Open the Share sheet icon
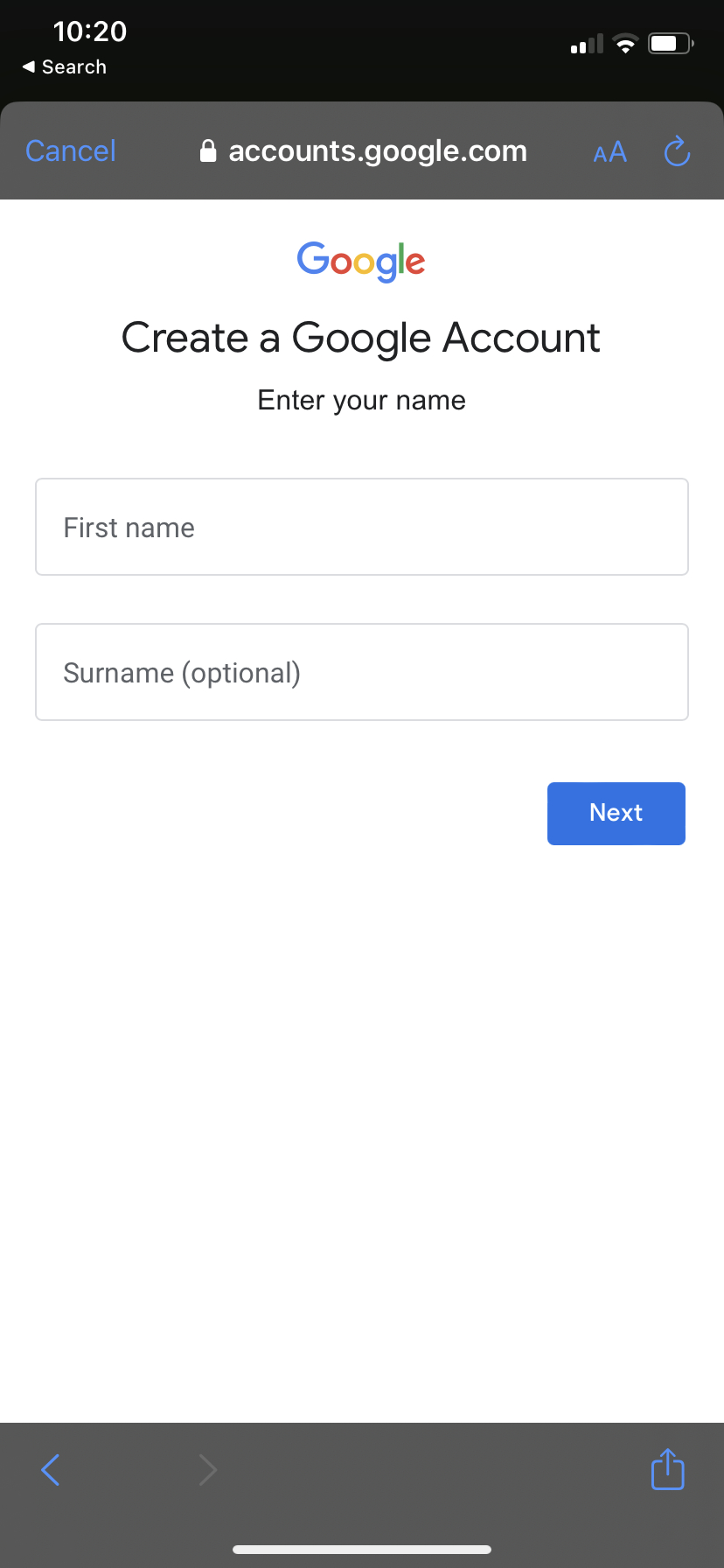Screen dimensions: 724x1568 pyautogui.click(x=667, y=1469)
